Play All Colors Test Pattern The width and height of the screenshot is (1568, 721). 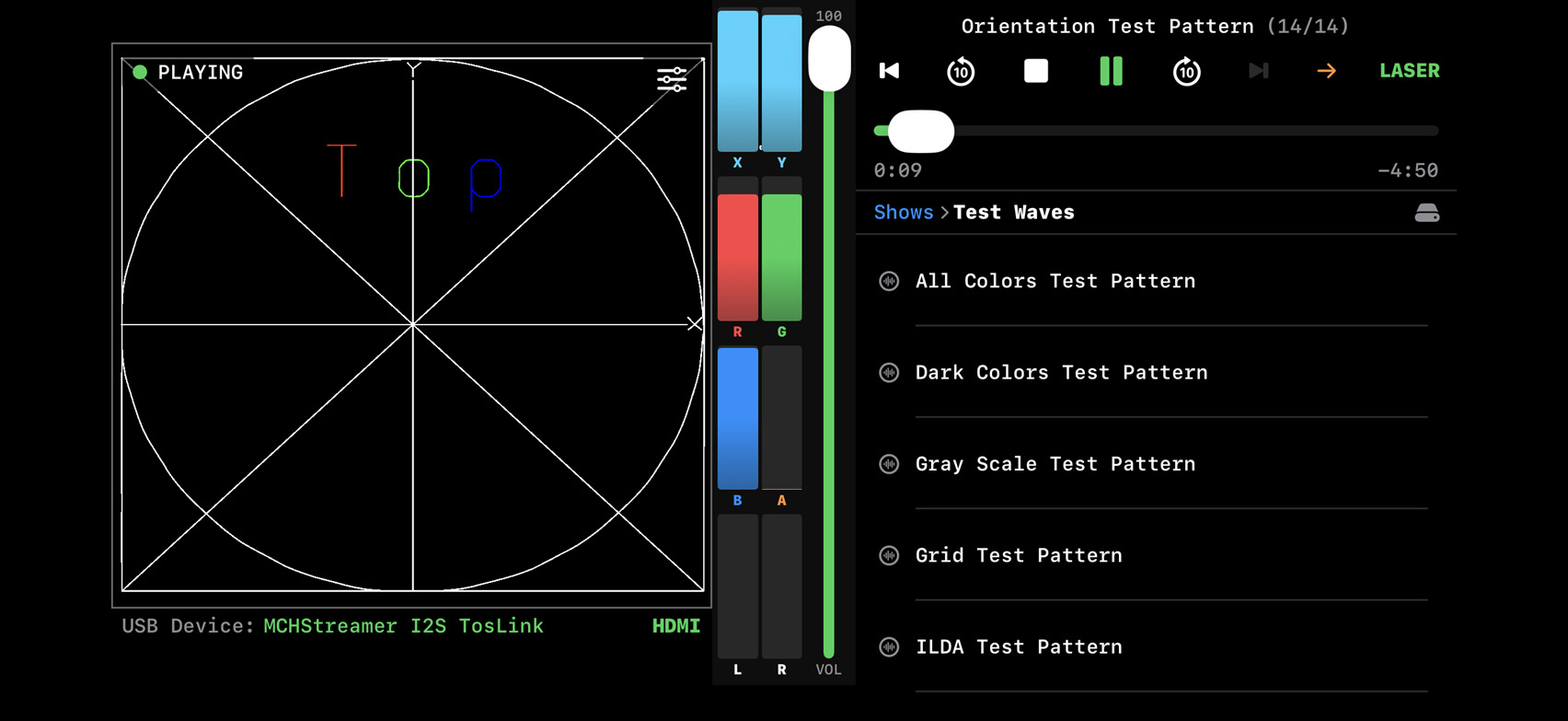(1055, 281)
